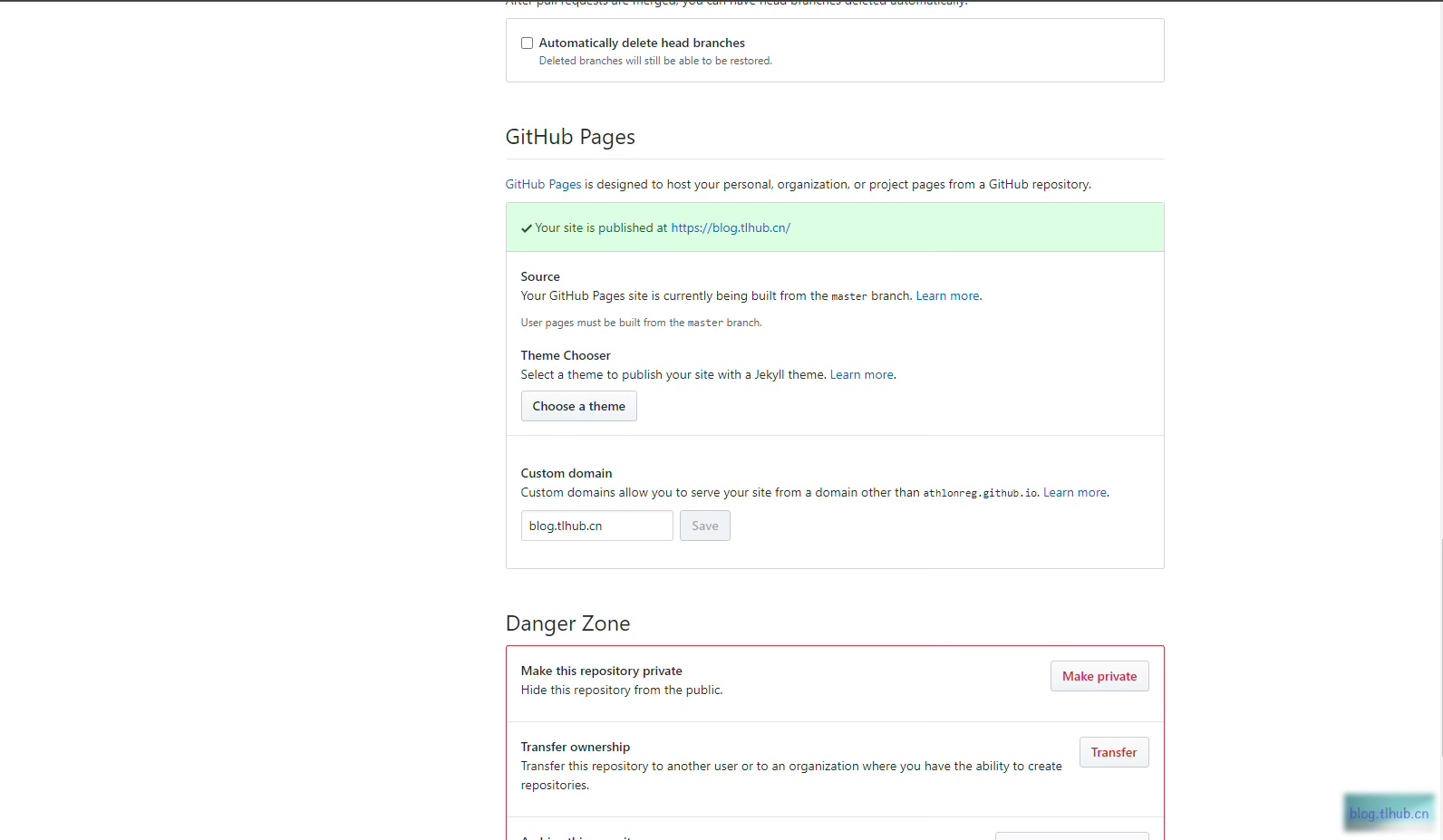Open the GitHub Pages documentation link
The image size is (1443, 840).
point(543,184)
